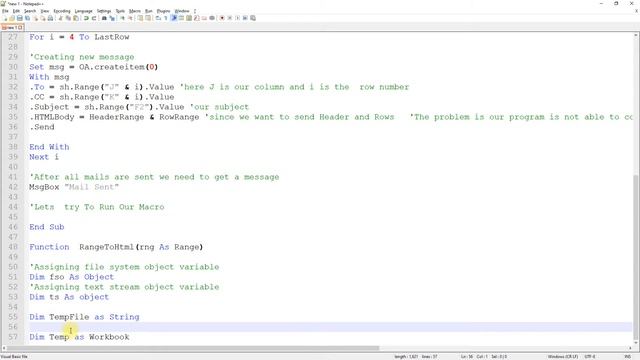The image size is (640, 360).
Task: Click the Close document toolbar icon
Action: tap(36, 18)
